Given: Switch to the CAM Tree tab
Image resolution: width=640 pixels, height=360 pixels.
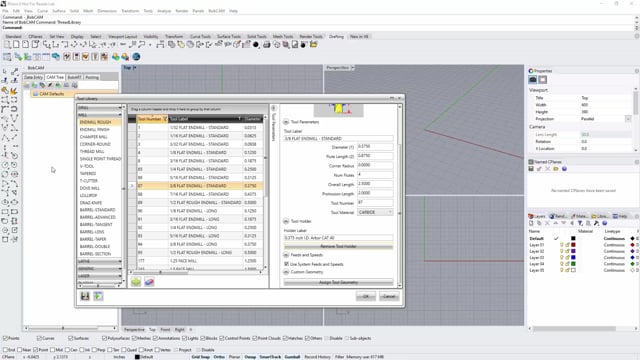Looking at the screenshot, I should click(x=55, y=77).
